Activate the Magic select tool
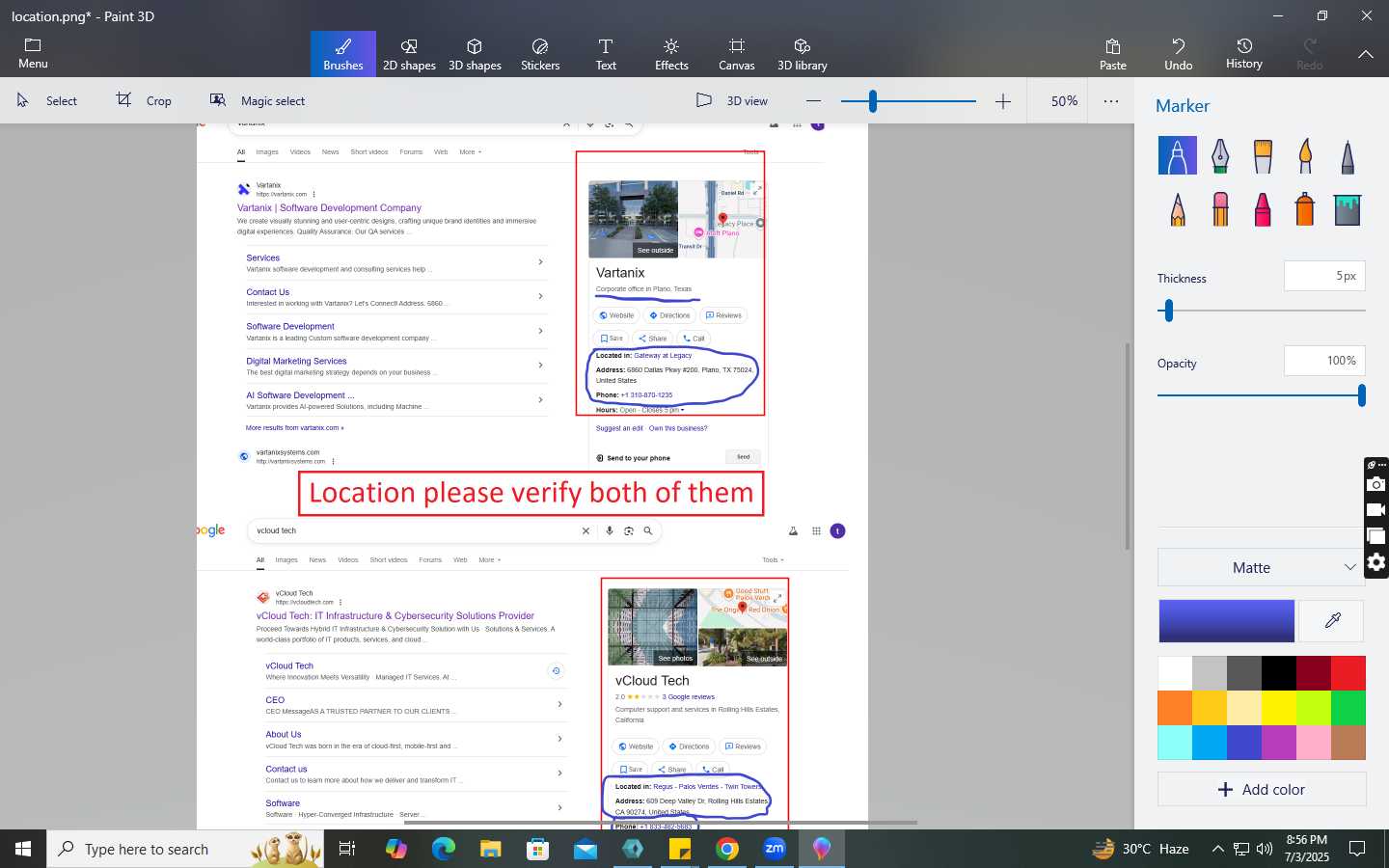Image resolution: width=1389 pixels, height=868 pixels. [x=258, y=100]
